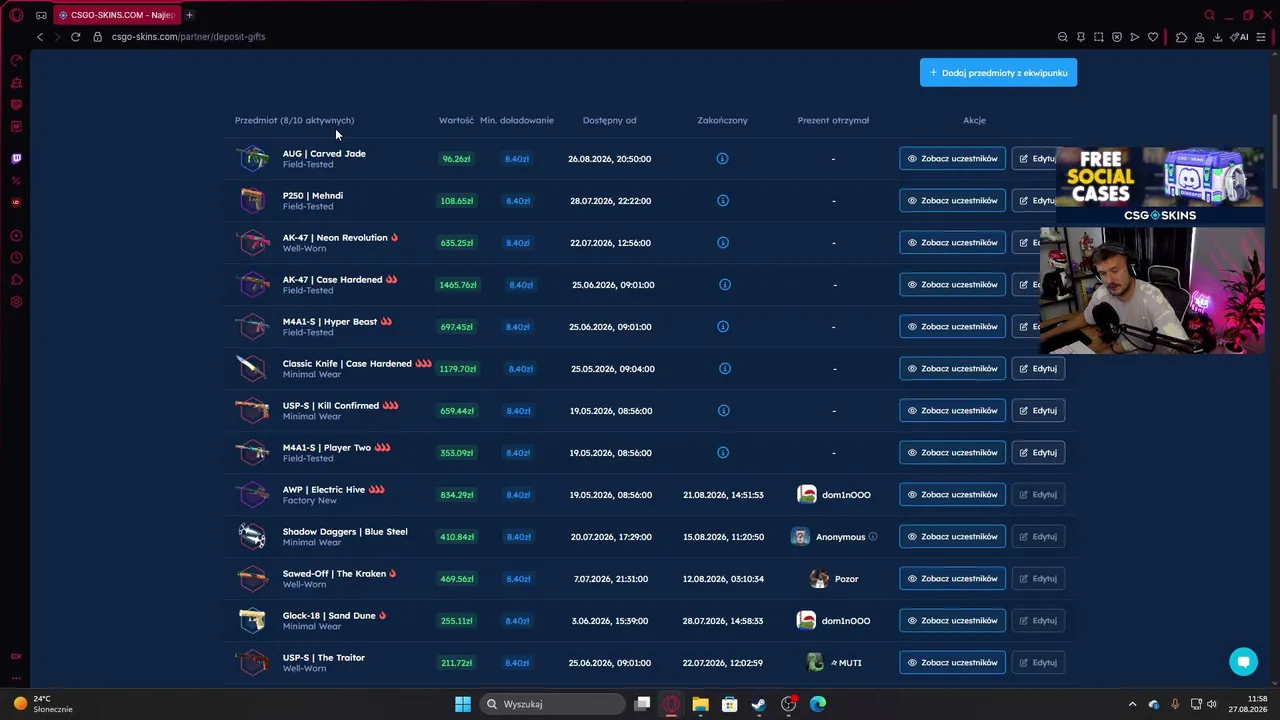Take a snapshot with the toolbar snapshot icon
The width and height of the screenshot is (1280, 720).
point(1099,37)
